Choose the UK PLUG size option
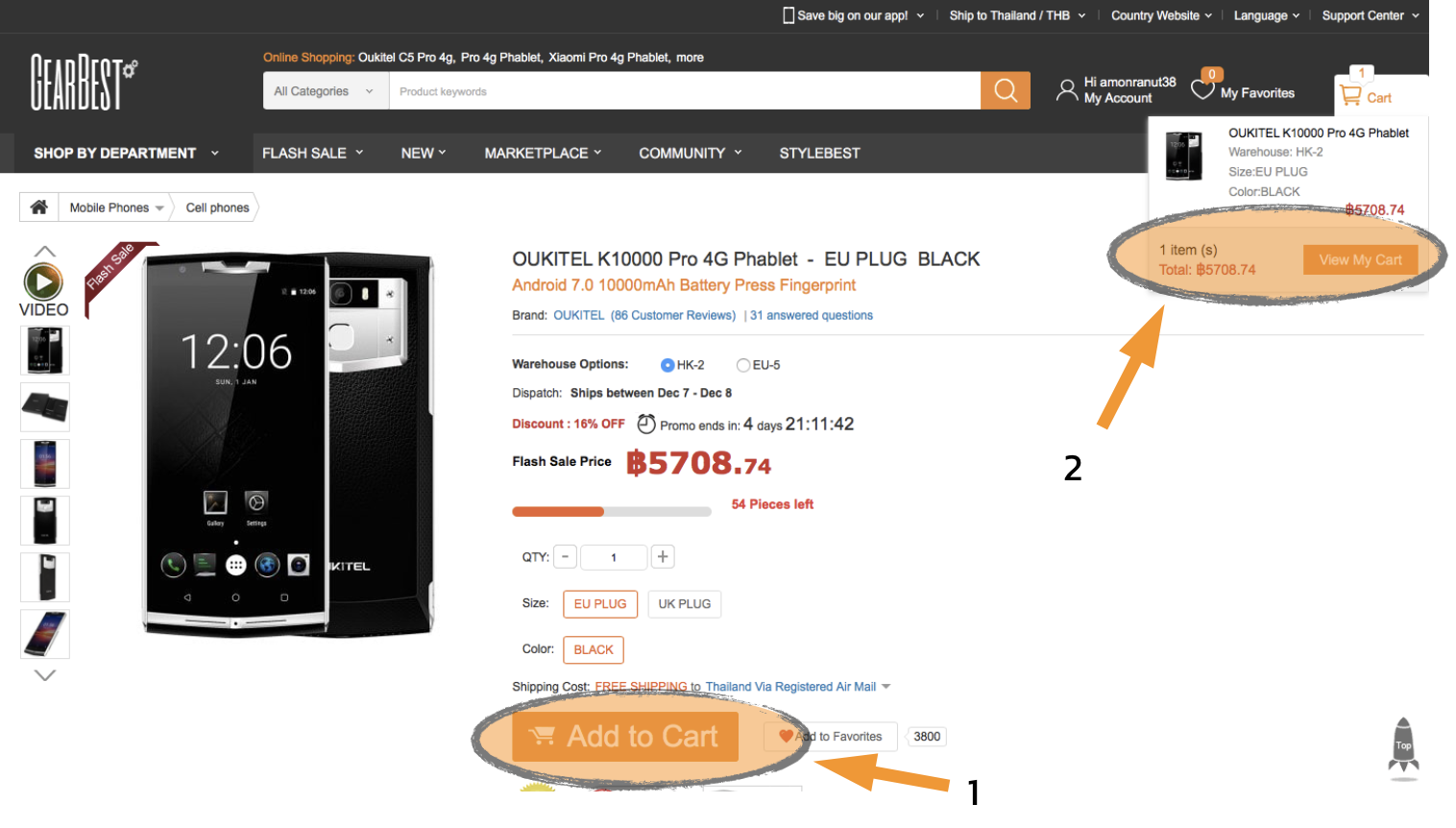Screen dimensions: 1456x828 pos(685,604)
